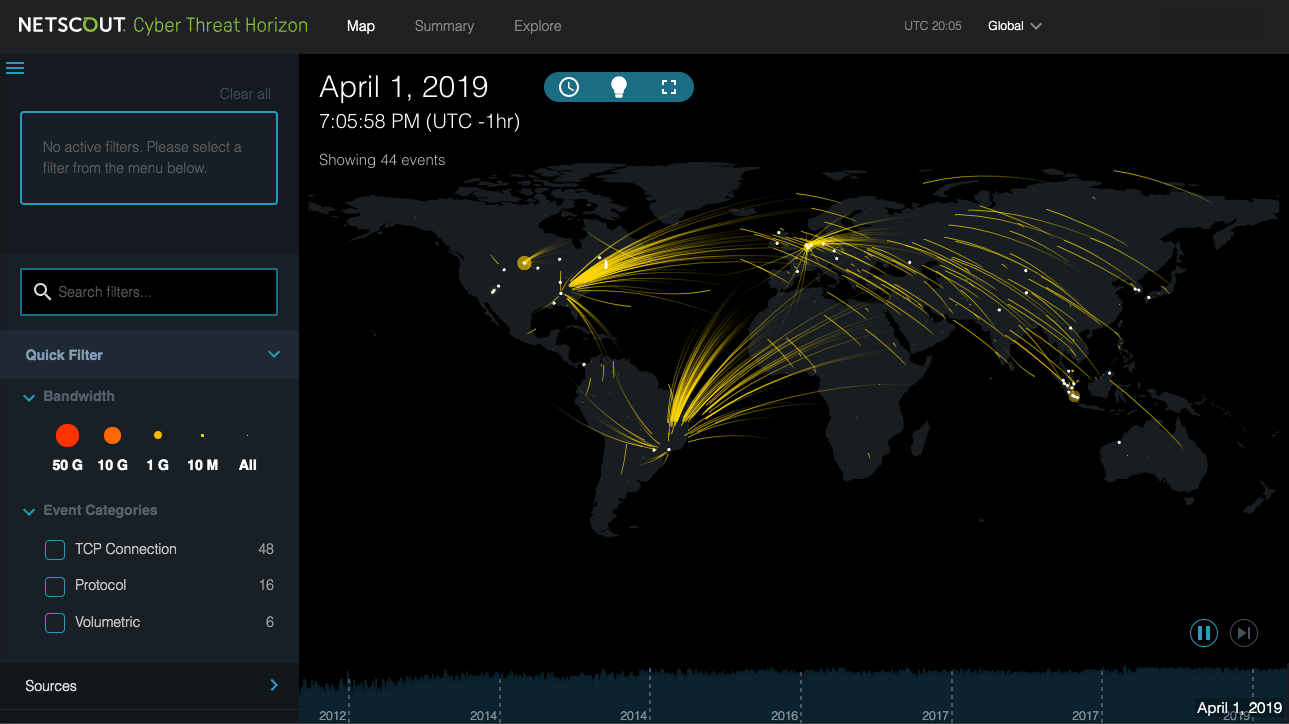
Task: Open the Global region dropdown
Action: [x=1015, y=26]
